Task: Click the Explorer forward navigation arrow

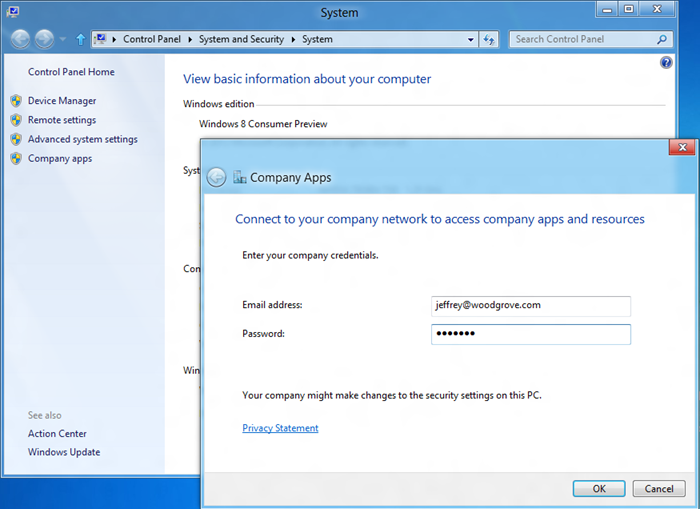Action: (44, 40)
